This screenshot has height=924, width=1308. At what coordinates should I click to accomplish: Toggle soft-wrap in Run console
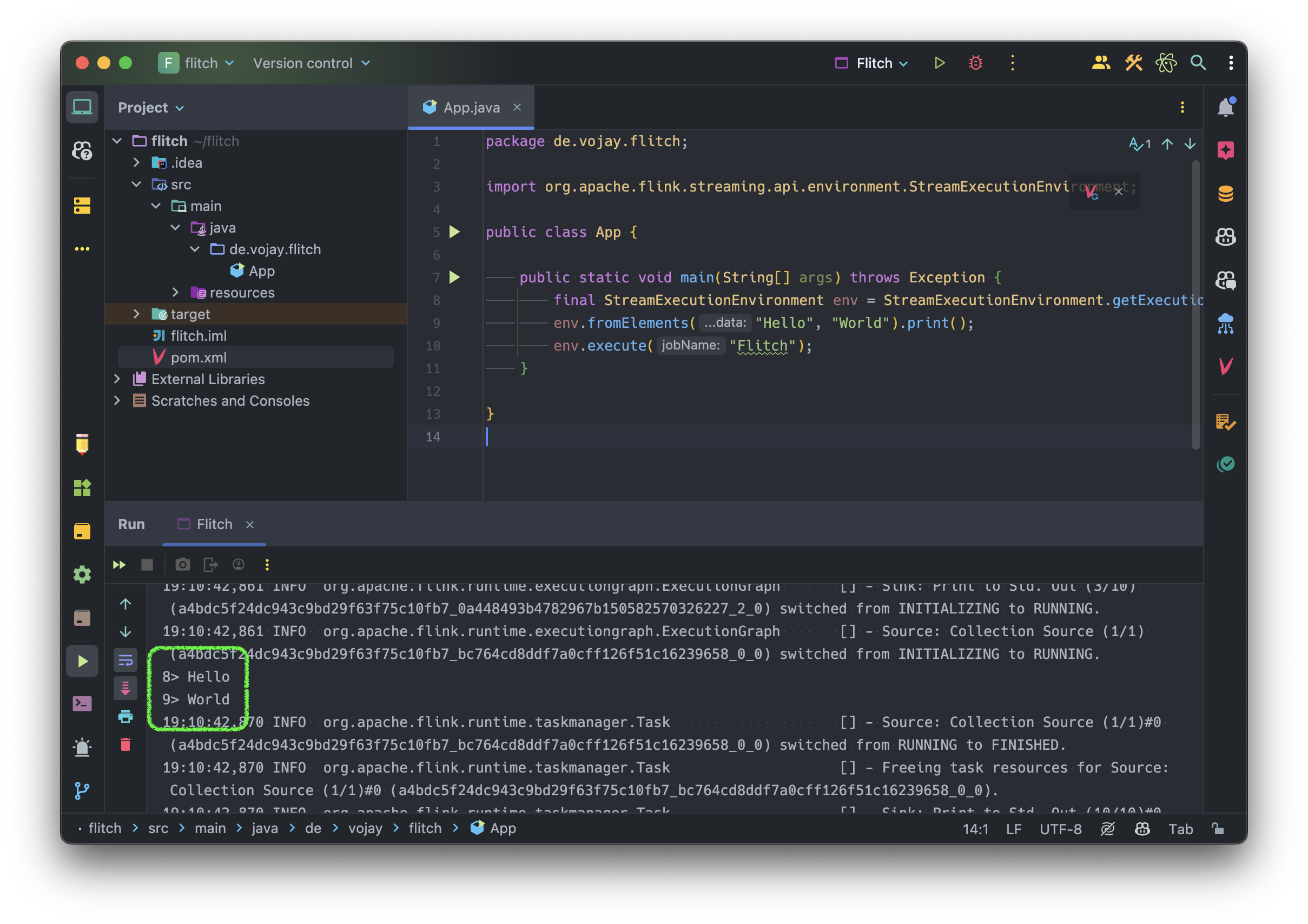click(x=125, y=660)
